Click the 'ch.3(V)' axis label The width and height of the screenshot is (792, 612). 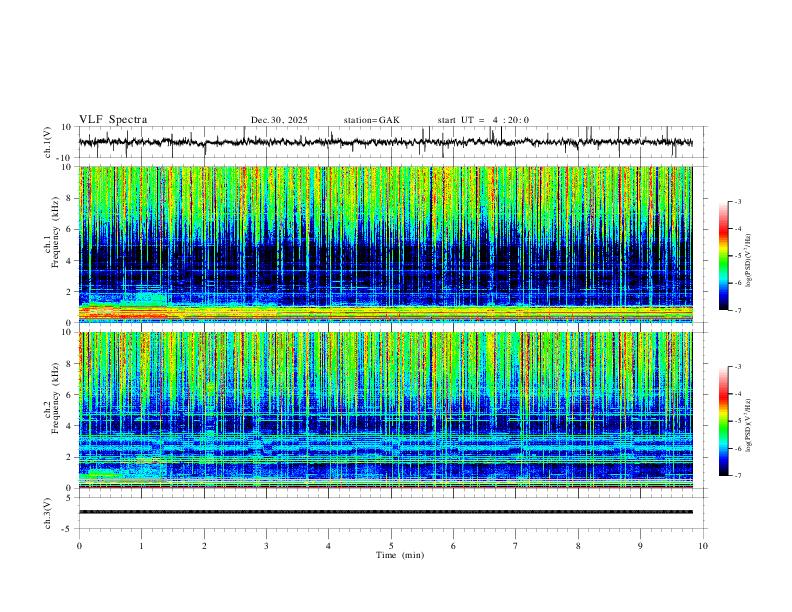[x=48, y=513]
